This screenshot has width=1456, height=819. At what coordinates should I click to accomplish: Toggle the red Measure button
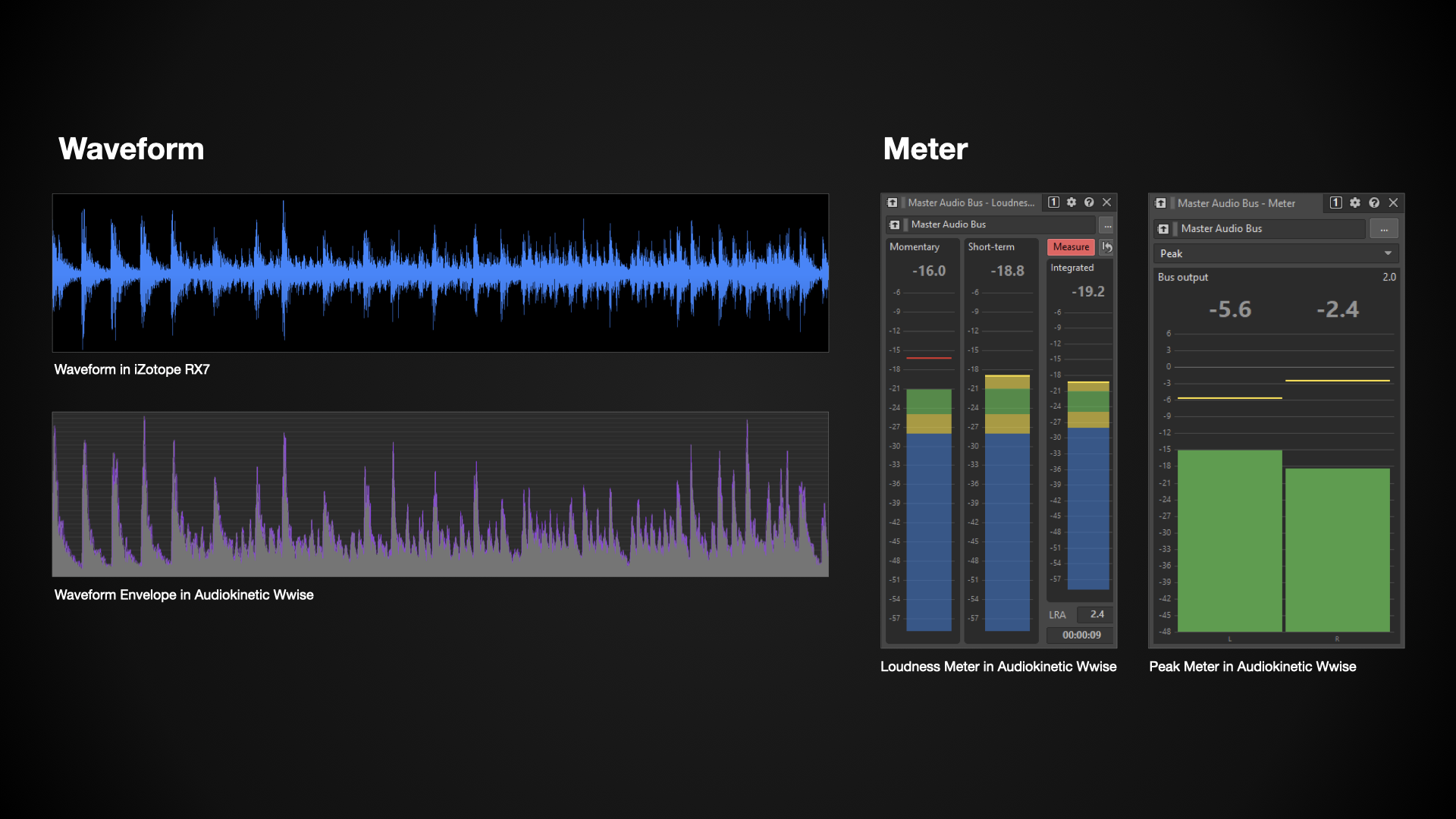point(1071,247)
